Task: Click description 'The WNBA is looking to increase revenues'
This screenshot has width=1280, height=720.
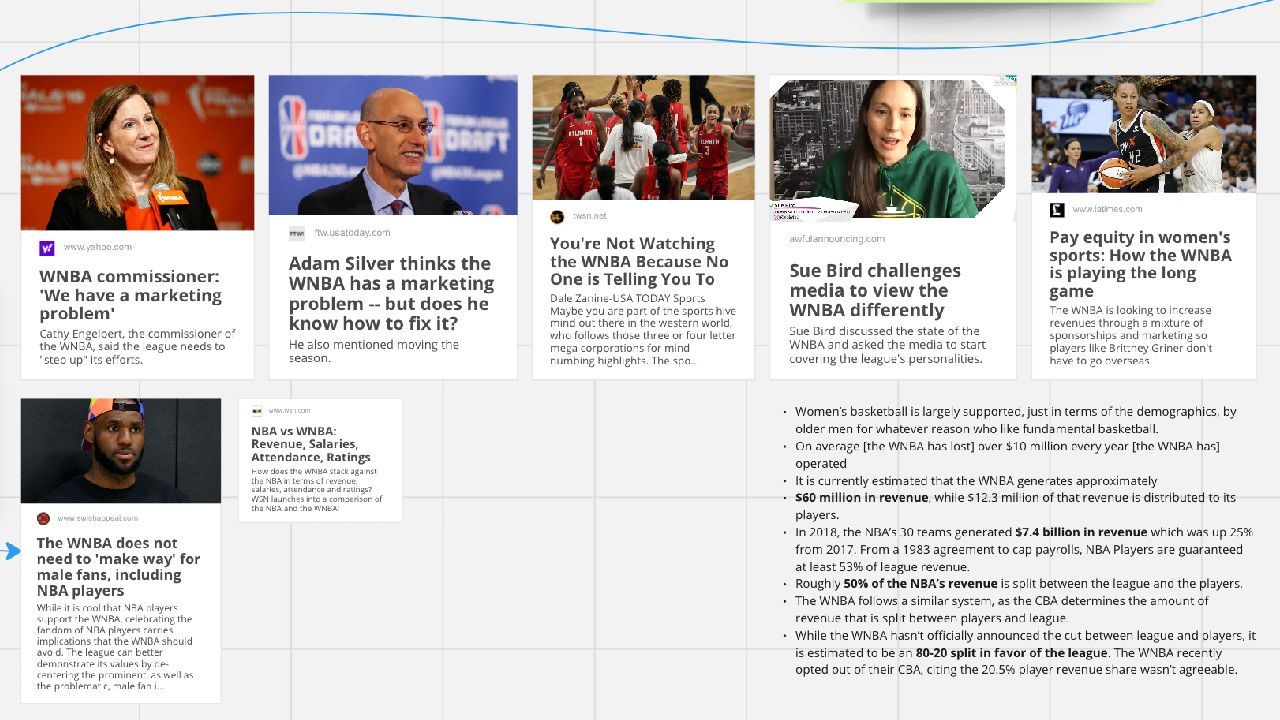Action: tap(1131, 336)
